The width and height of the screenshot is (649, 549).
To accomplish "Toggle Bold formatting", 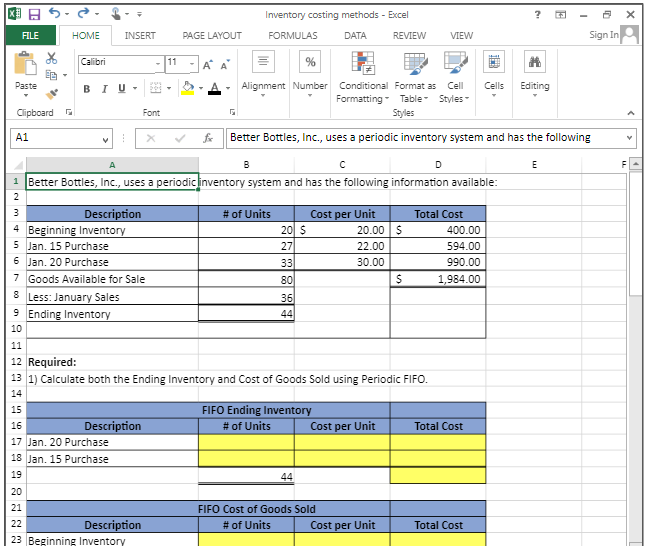I will tap(87, 89).
